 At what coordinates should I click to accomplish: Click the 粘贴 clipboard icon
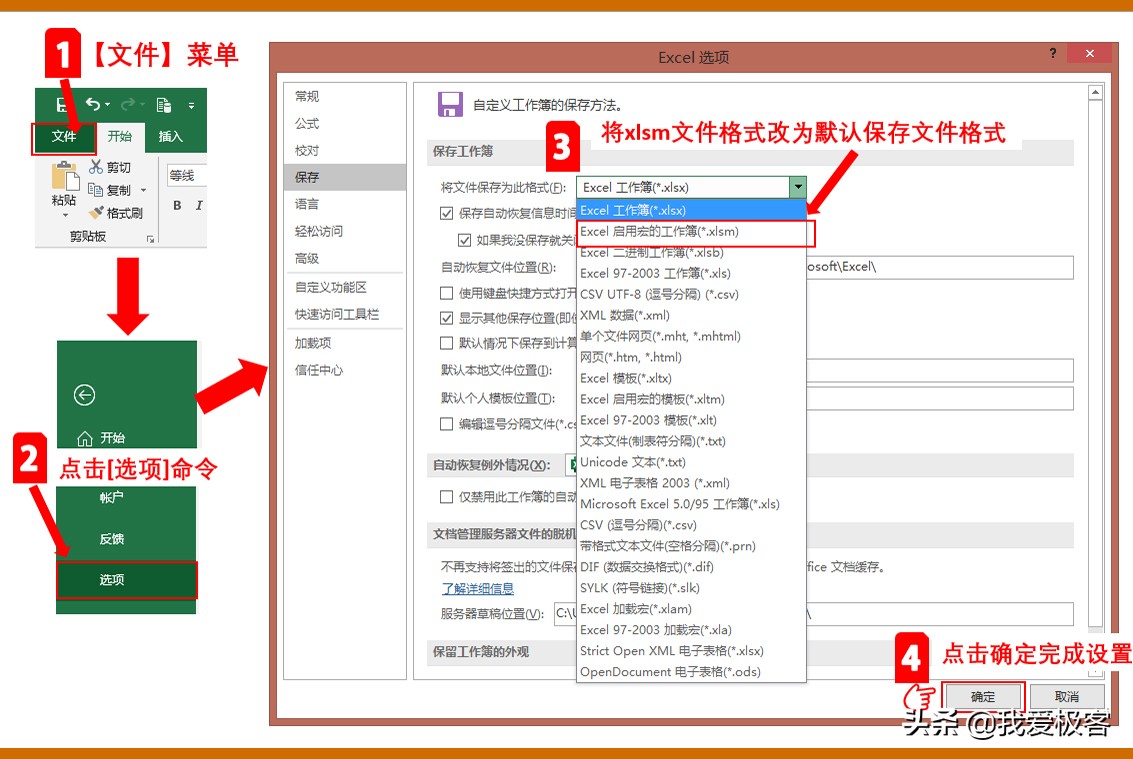click(x=64, y=176)
